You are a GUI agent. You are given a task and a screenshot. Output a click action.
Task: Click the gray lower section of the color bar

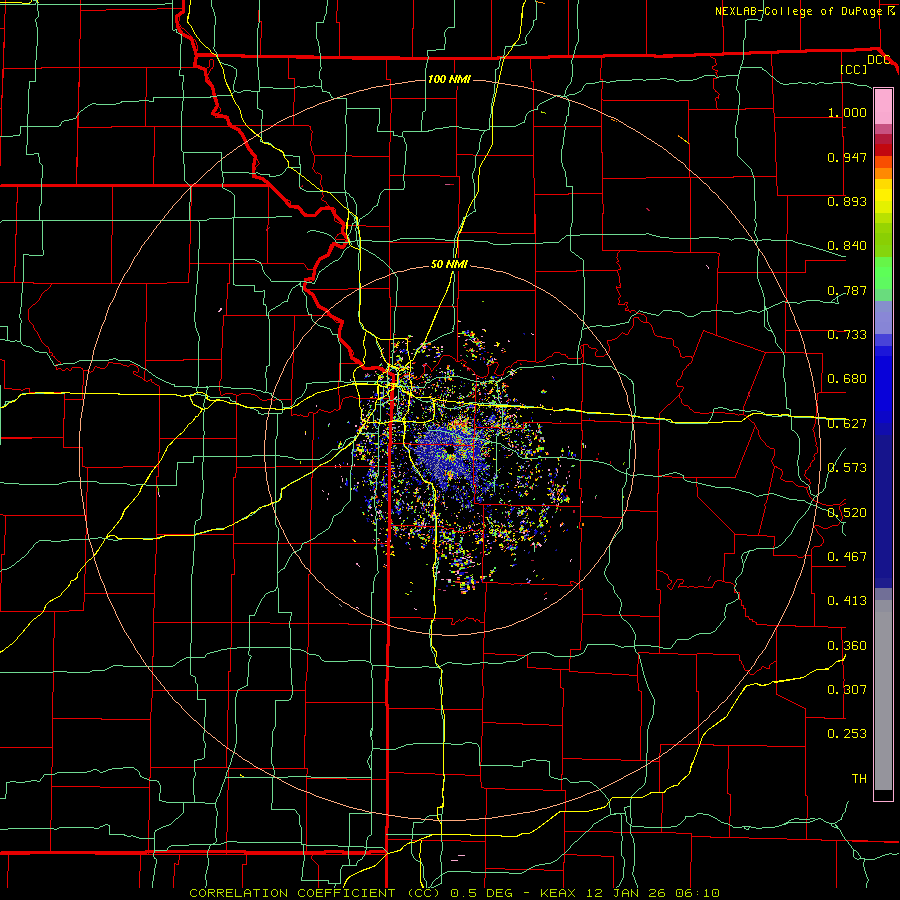pos(883,695)
